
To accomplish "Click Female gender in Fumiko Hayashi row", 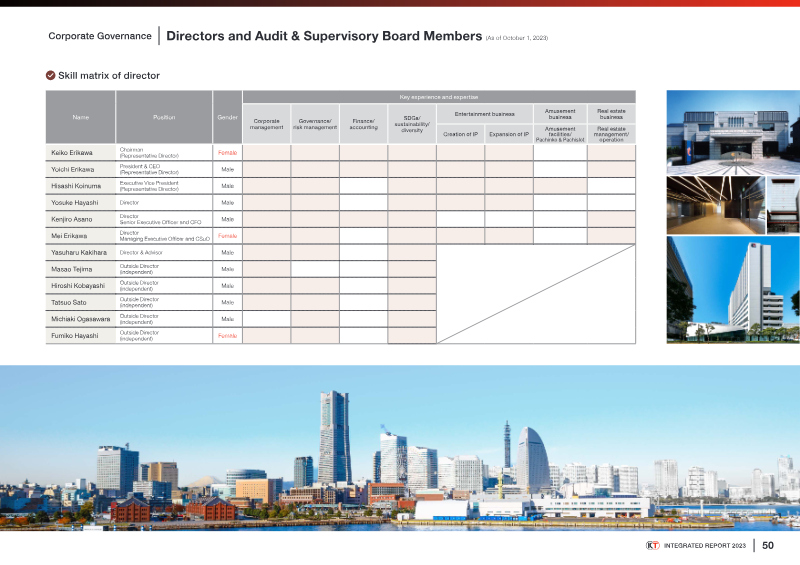I will pyautogui.click(x=228, y=336).
